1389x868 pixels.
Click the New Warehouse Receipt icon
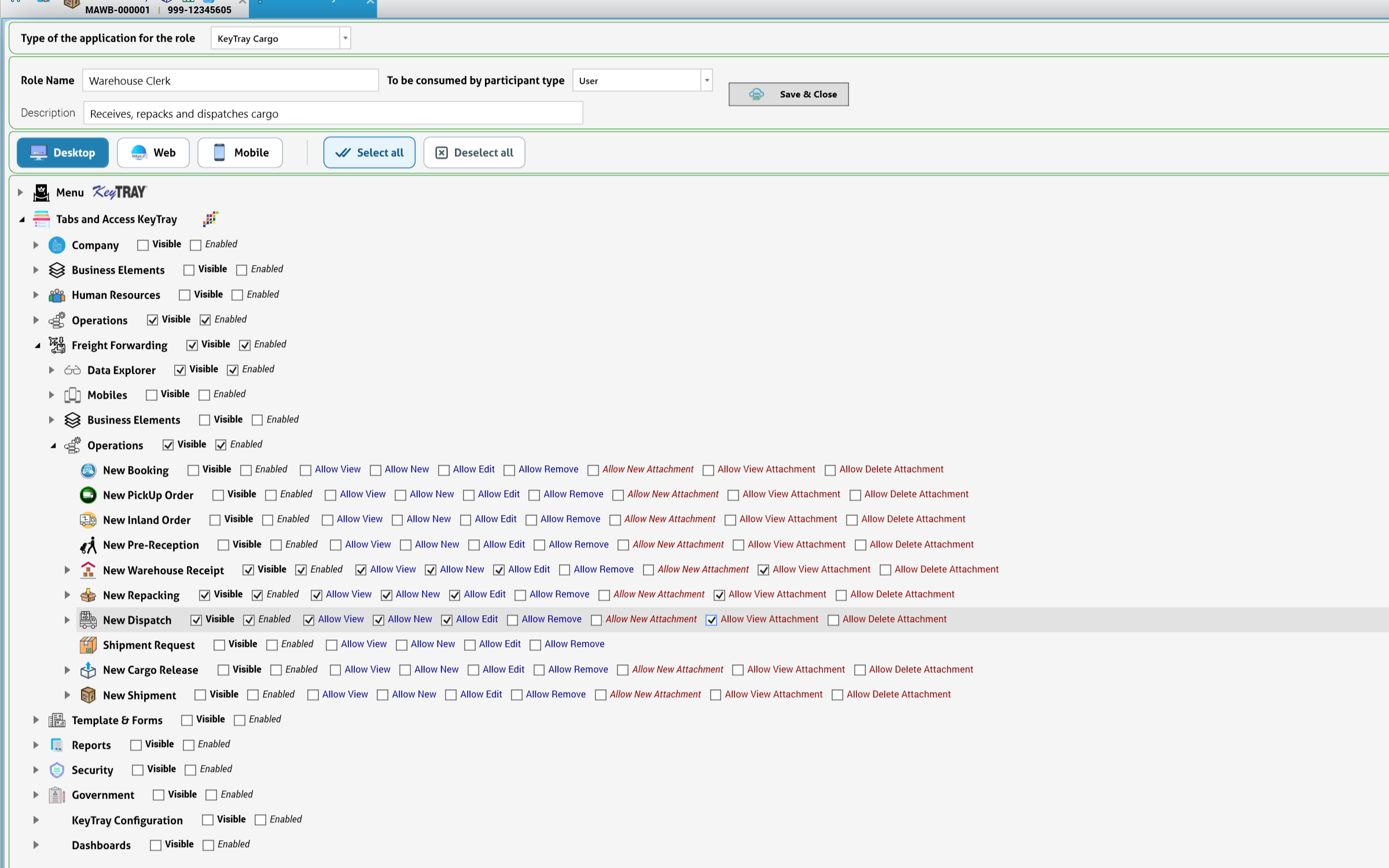pyautogui.click(x=88, y=570)
